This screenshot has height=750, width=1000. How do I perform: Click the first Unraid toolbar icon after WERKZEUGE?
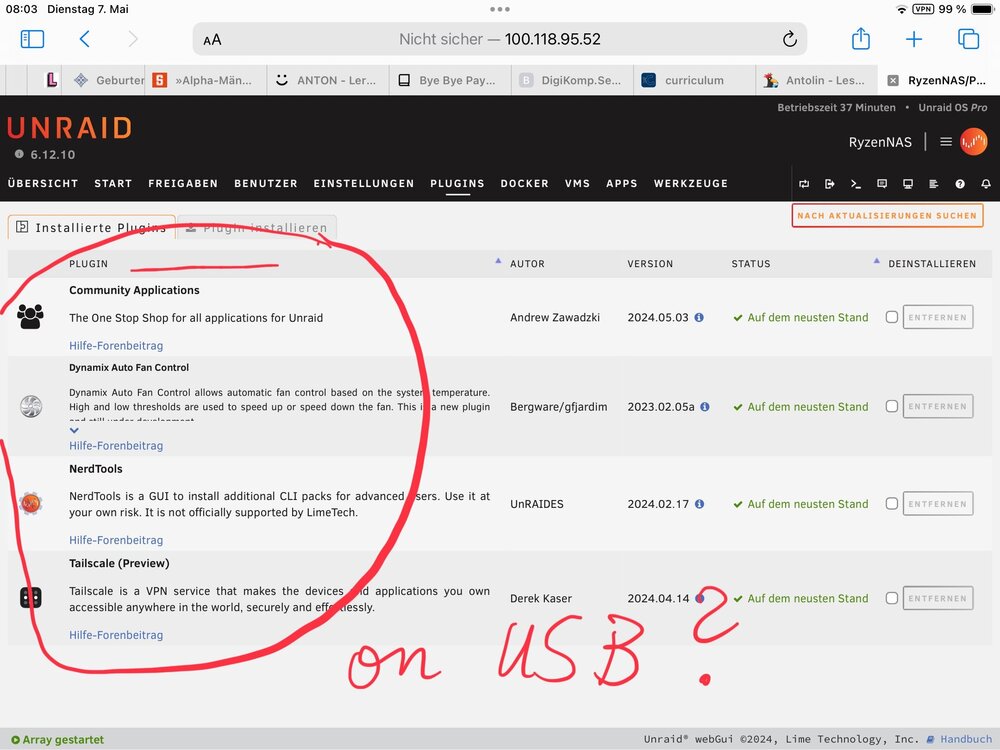click(x=804, y=184)
